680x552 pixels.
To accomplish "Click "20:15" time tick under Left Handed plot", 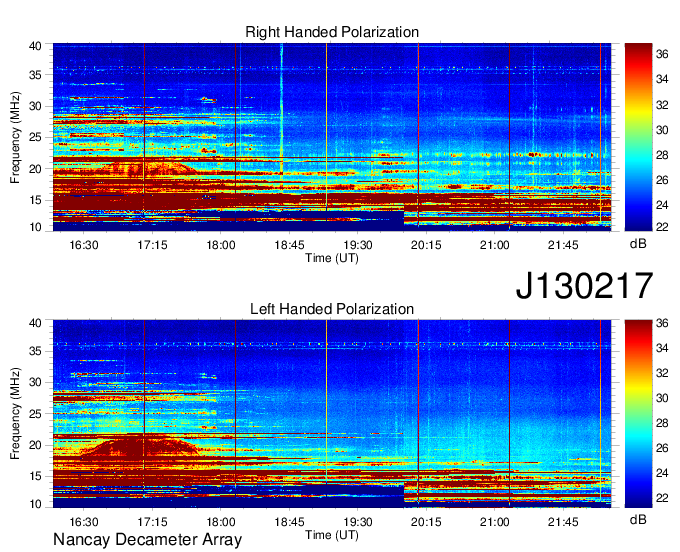I will 426,522.
